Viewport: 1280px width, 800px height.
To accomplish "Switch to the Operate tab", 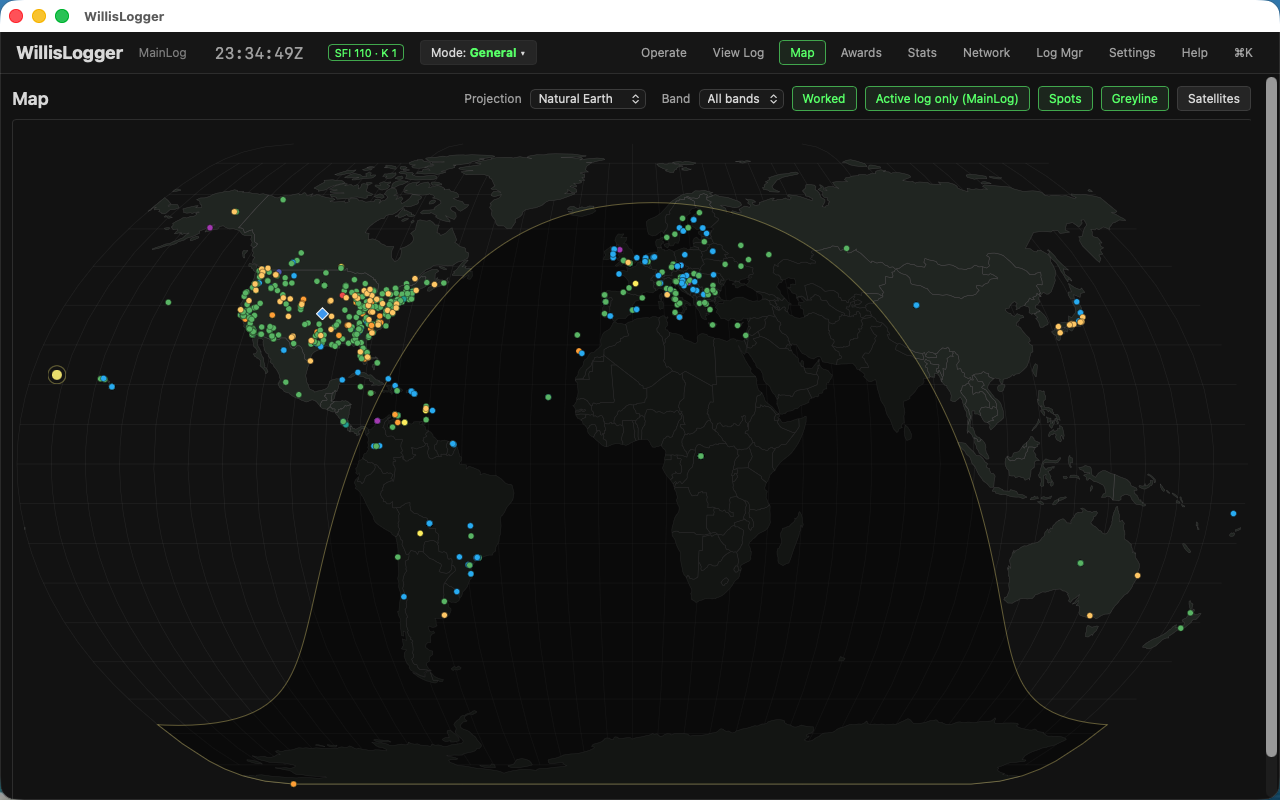I will [664, 53].
